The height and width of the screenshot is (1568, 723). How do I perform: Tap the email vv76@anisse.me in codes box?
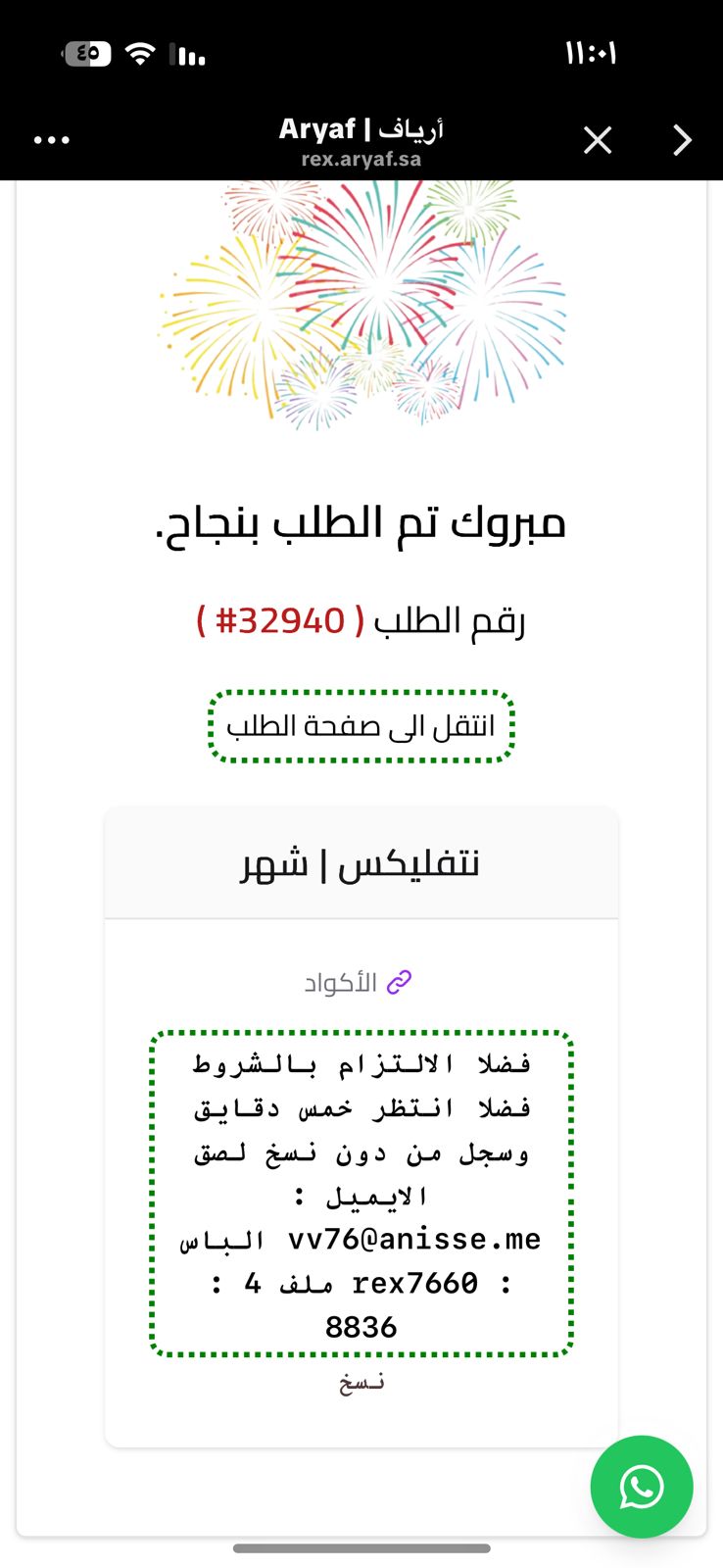(x=413, y=1240)
